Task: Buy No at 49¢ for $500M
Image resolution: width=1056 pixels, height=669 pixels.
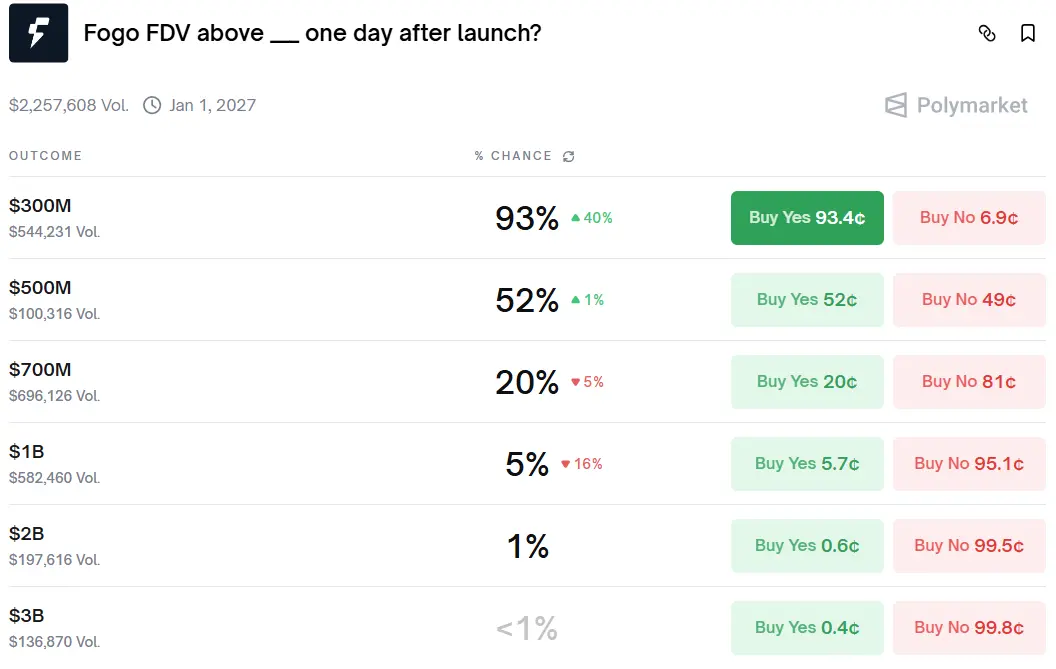Action: [969, 300]
